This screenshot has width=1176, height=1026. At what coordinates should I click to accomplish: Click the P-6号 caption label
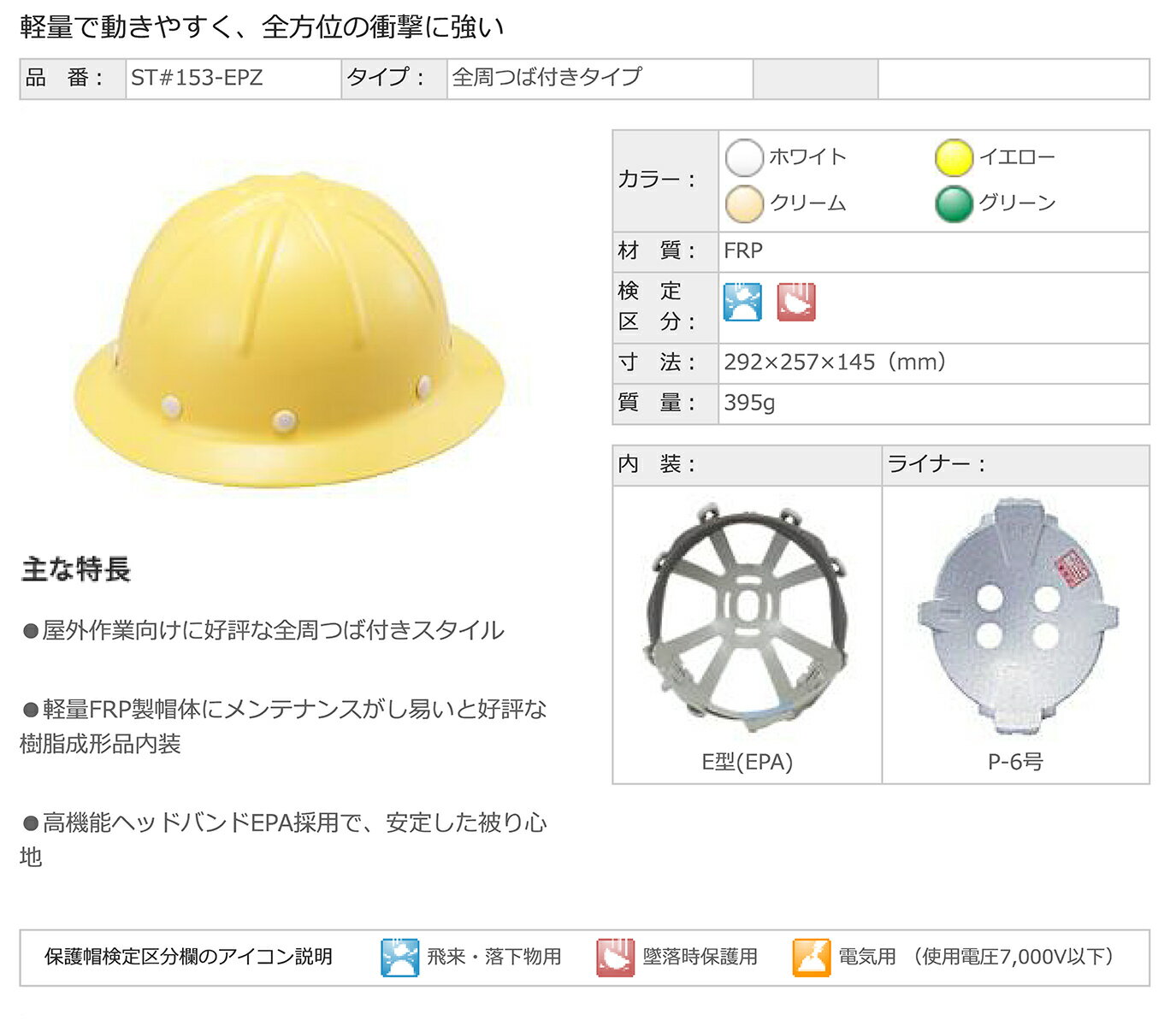pyautogui.click(x=1015, y=762)
